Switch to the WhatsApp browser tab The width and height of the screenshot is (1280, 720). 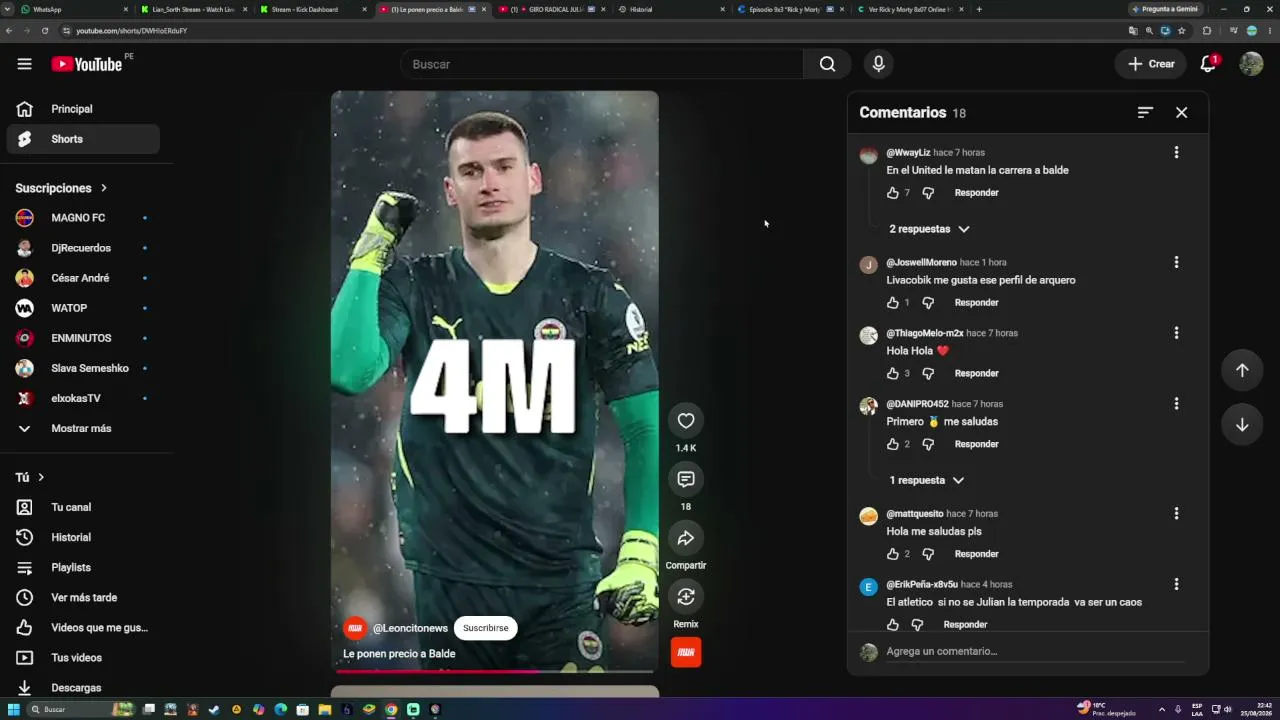[x=75, y=9]
